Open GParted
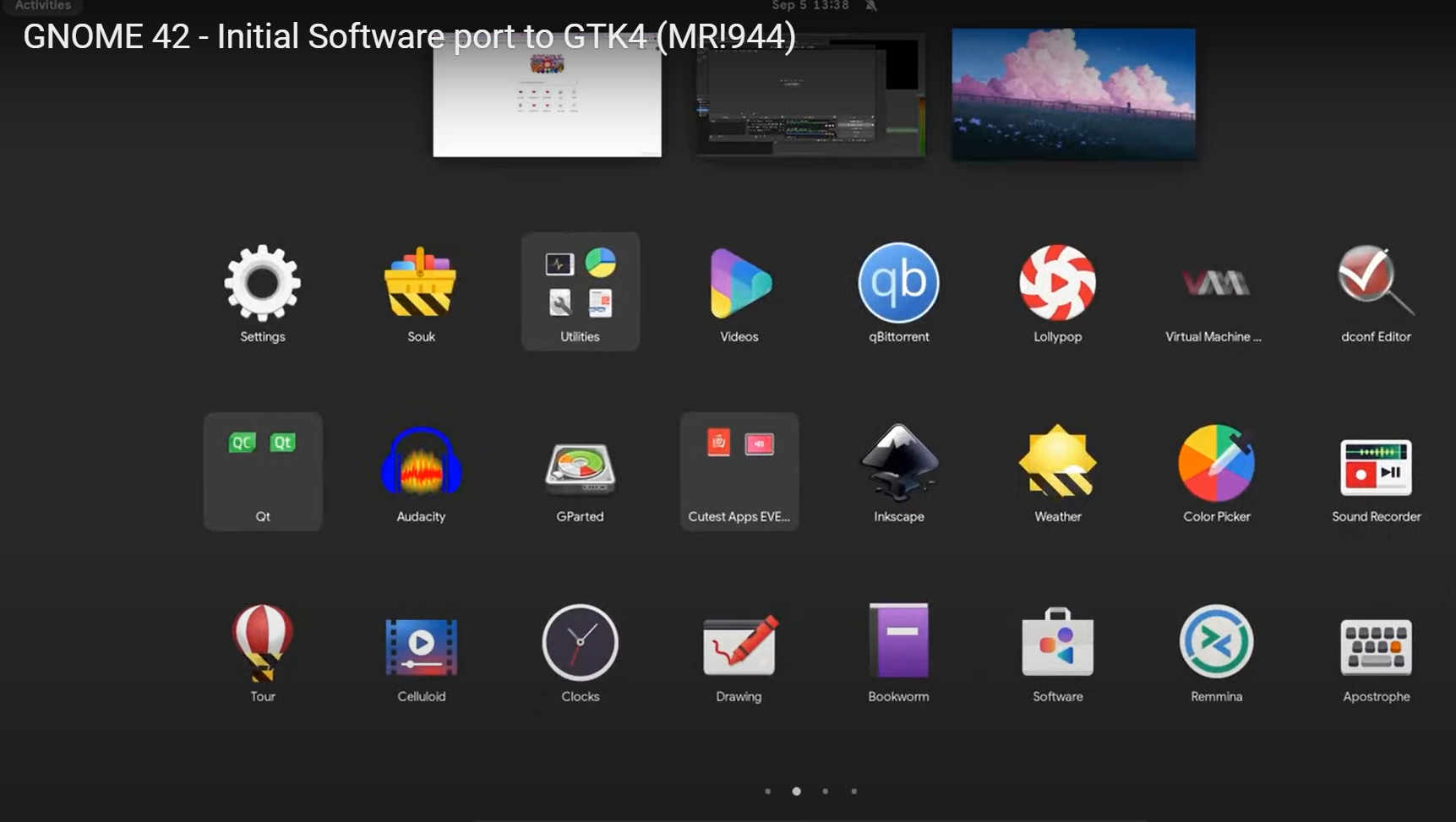Image resolution: width=1456 pixels, height=822 pixels. [x=581, y=471]
